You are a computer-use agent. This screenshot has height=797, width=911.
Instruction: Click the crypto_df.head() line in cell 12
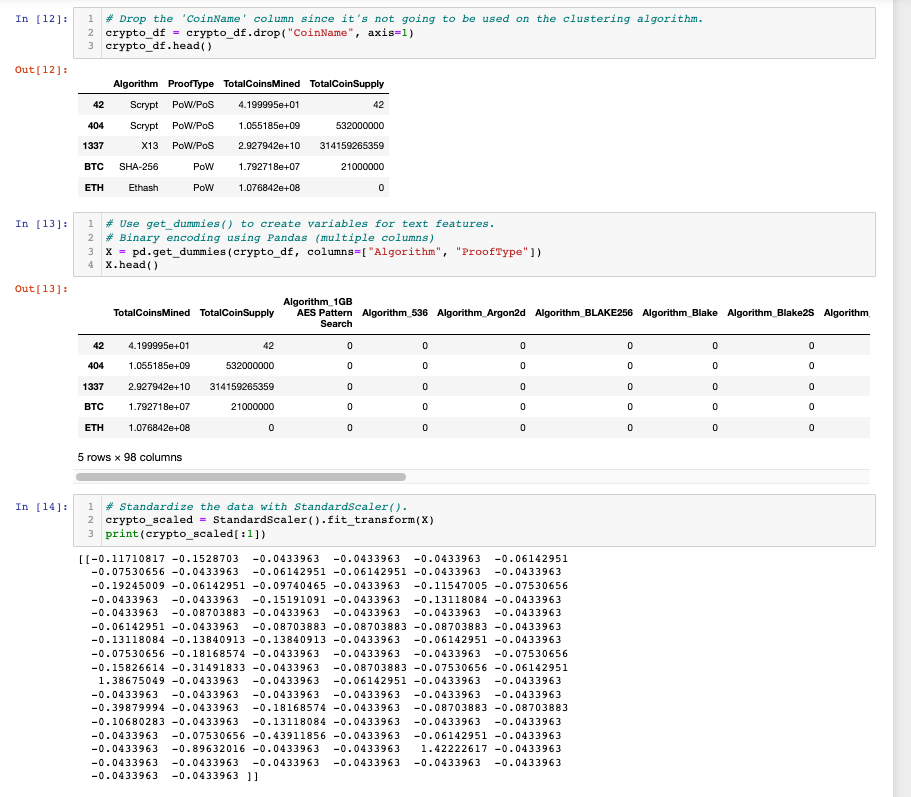point(159,46)
